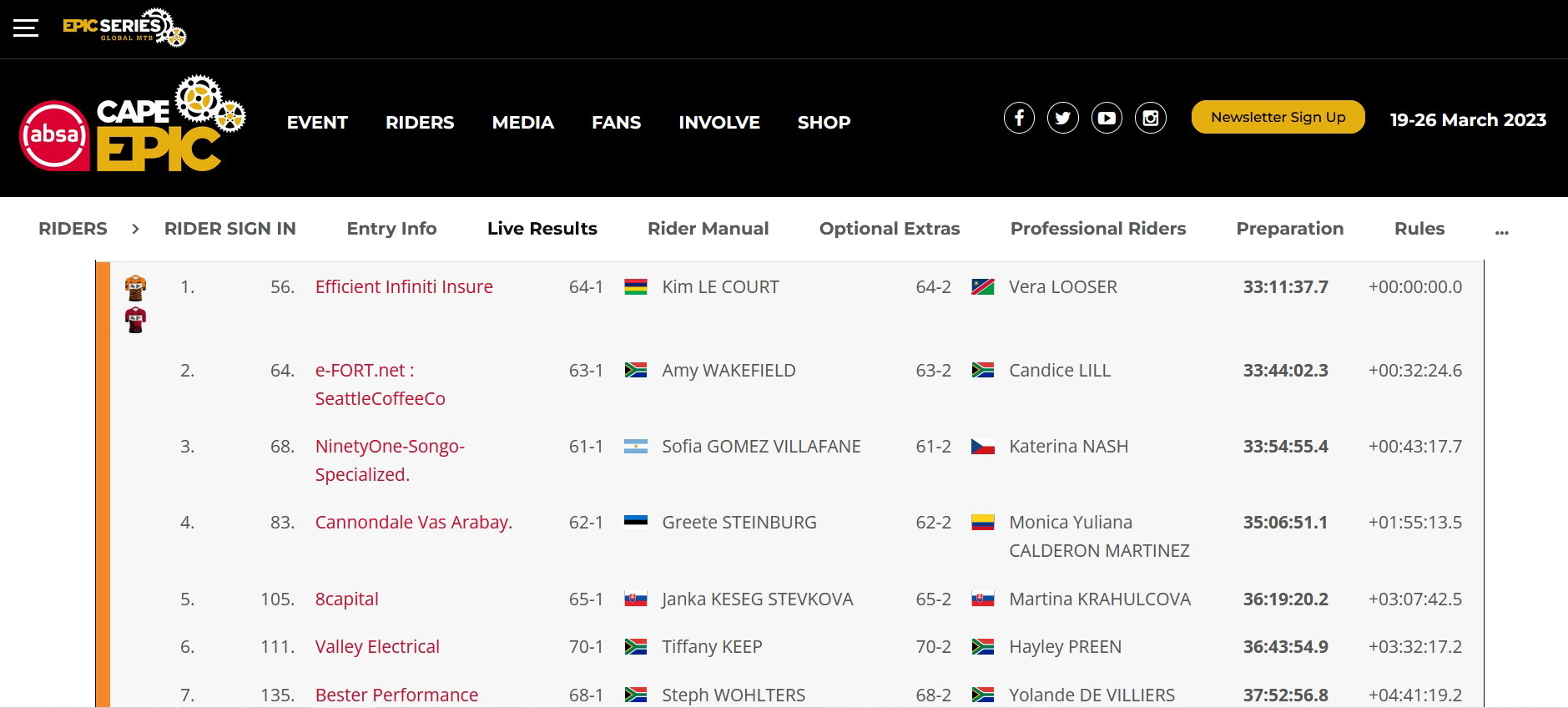This screenshot has width=1568, height=708.
Task: Click the Valley Electrical team link
Action: pos(377,647)
